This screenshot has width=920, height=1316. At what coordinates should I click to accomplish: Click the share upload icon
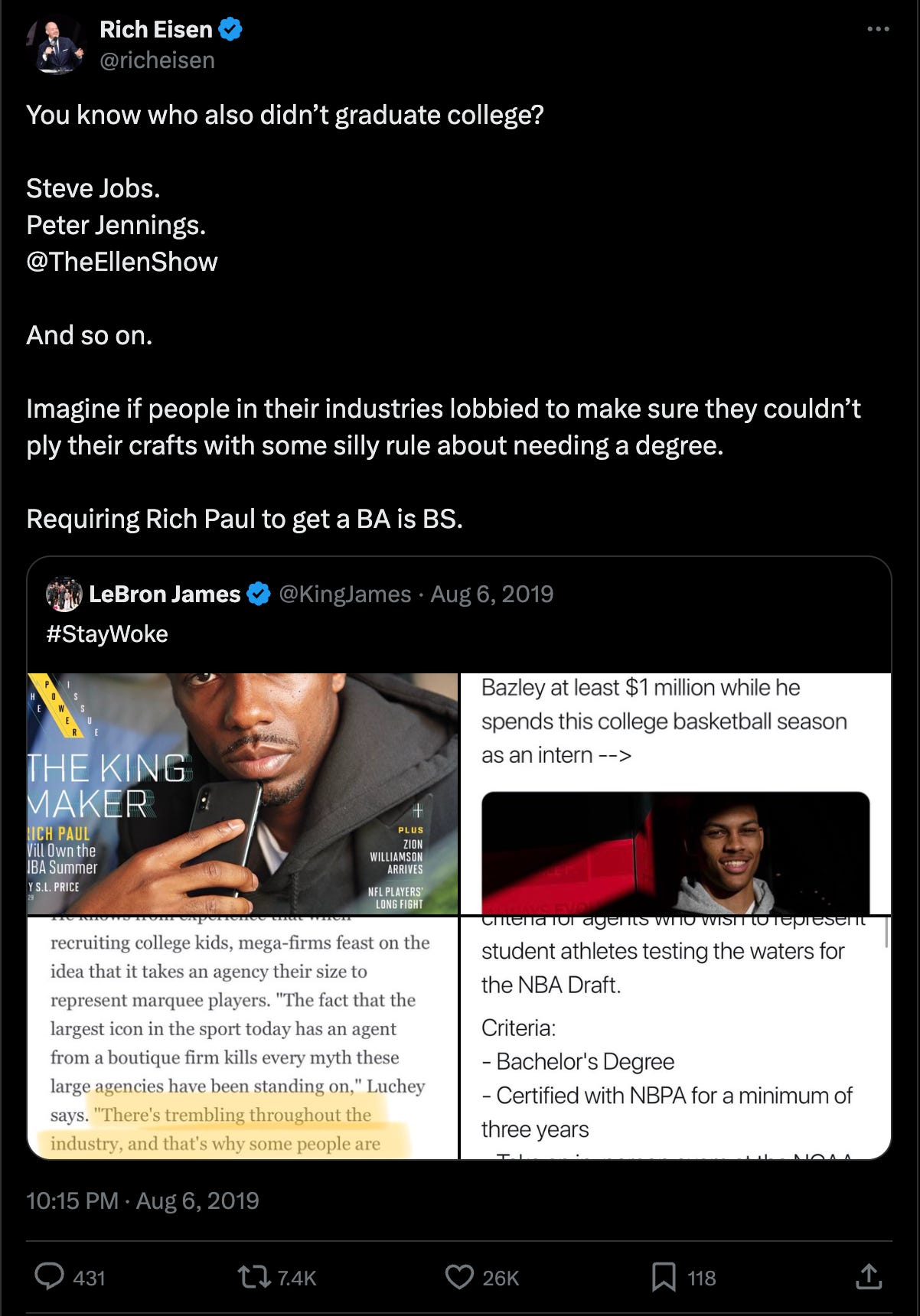(x=869, y=1276)
